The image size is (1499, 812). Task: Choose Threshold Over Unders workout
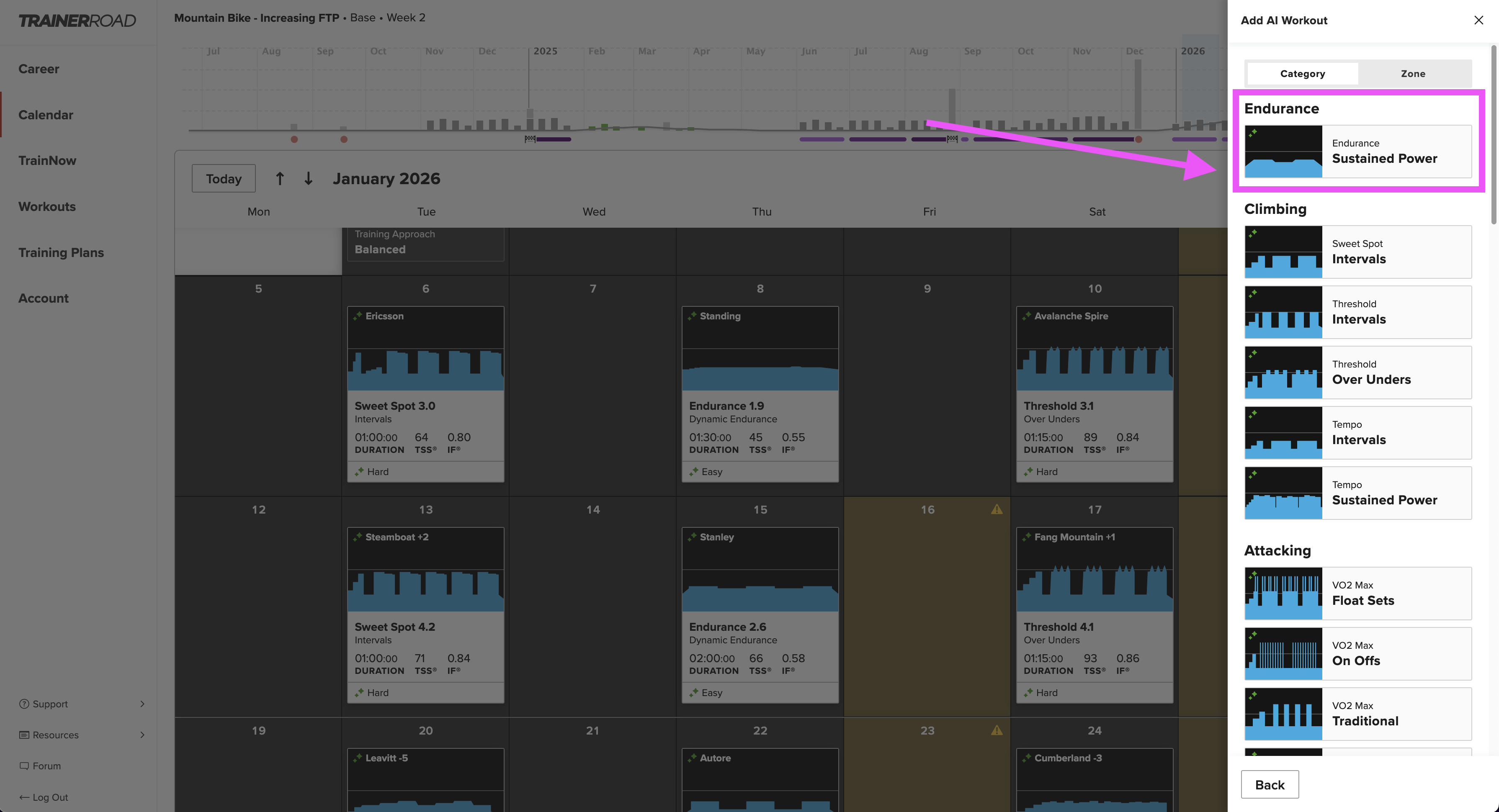[x=1358, y=372]
